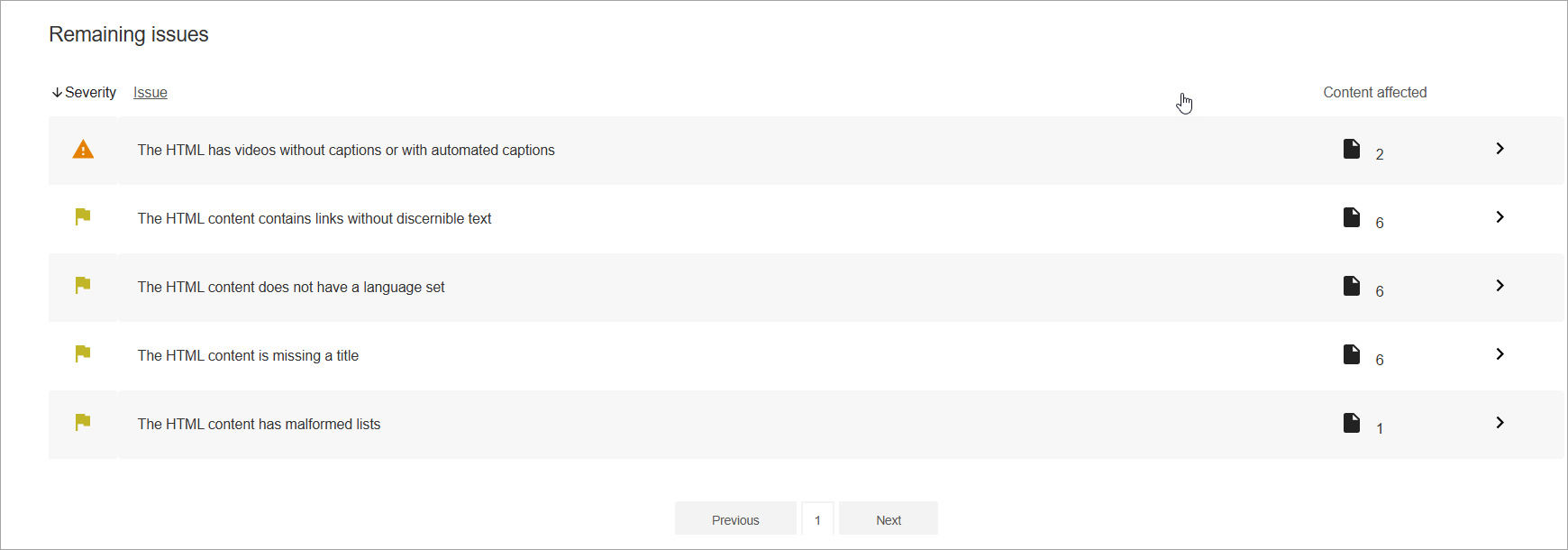Screen dimensions: 1568x550
Task: Sort the table by Issue column
Action: pos(150,92)
